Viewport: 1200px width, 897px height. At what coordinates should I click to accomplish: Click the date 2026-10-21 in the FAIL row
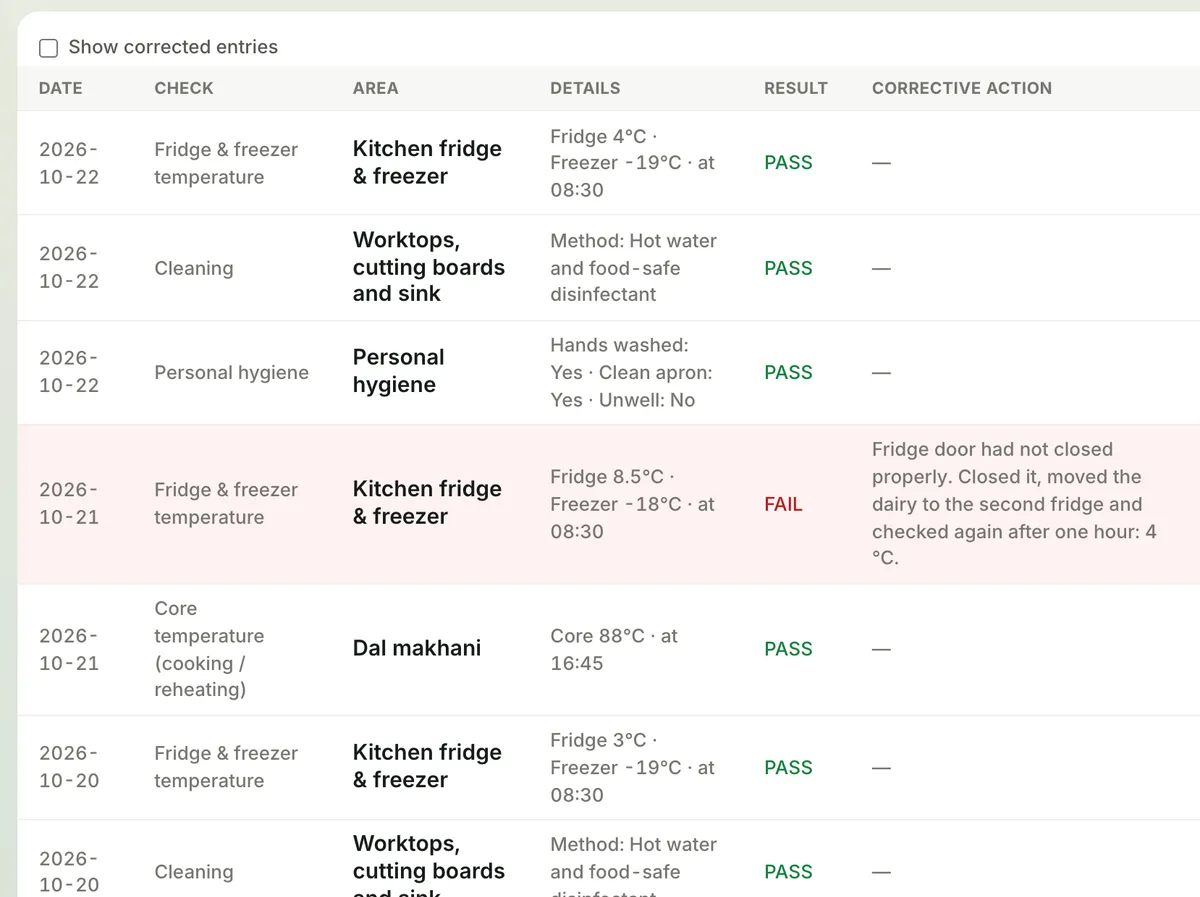point(69,504)
